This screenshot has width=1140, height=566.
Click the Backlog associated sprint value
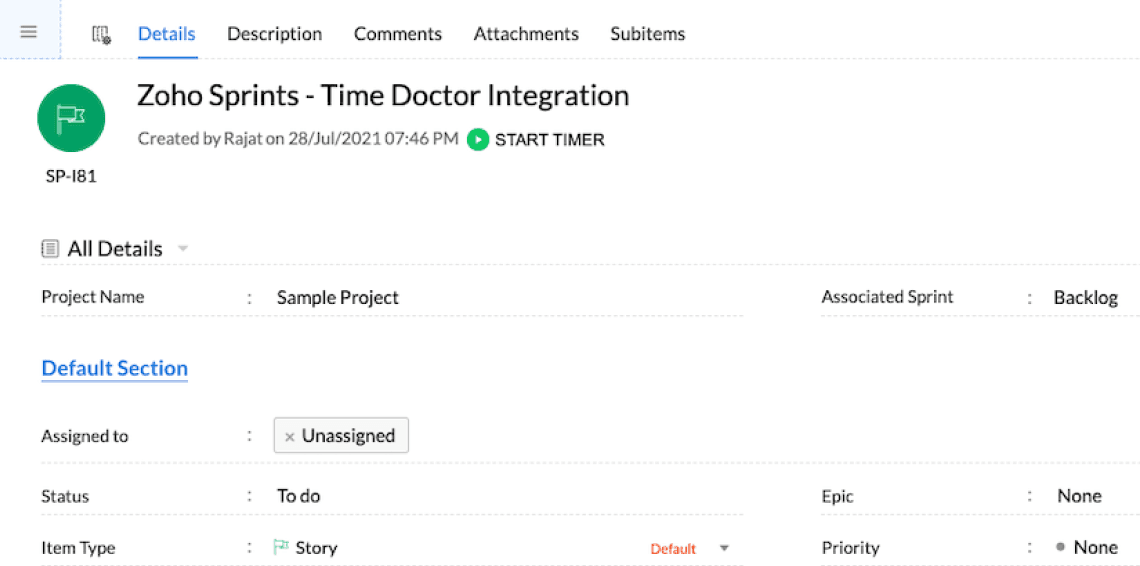[x=1085, y=297]
